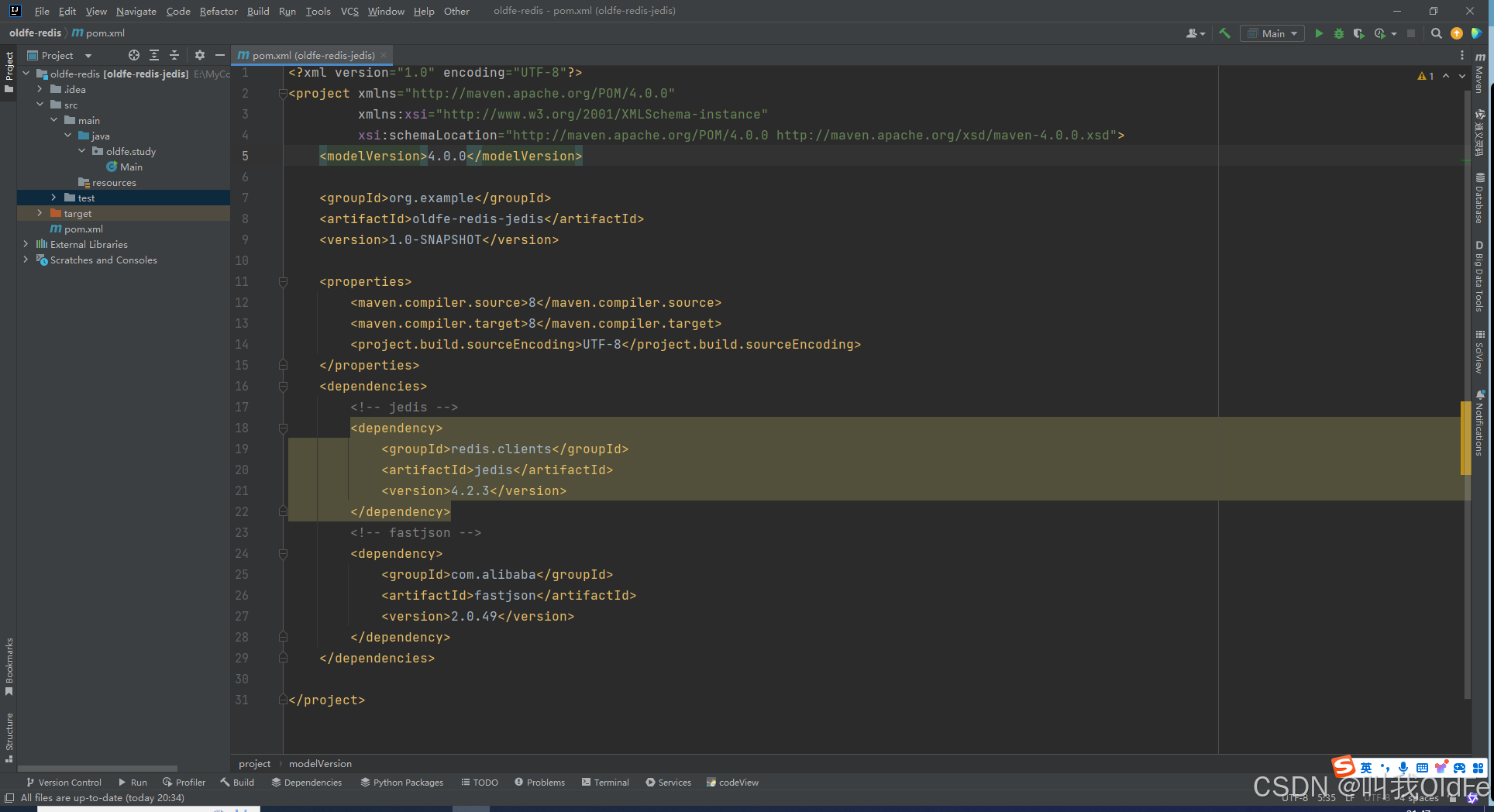Click the colorful plugin icon in toolbar

1477,33
